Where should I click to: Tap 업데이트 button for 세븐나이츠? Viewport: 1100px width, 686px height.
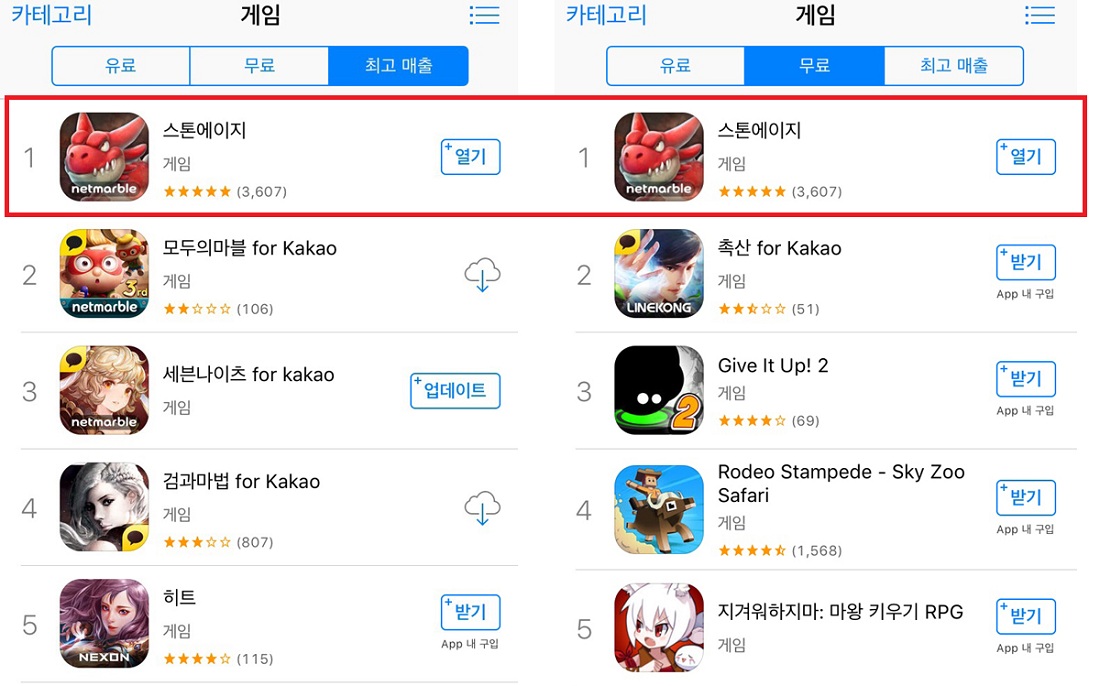(455, 391)
